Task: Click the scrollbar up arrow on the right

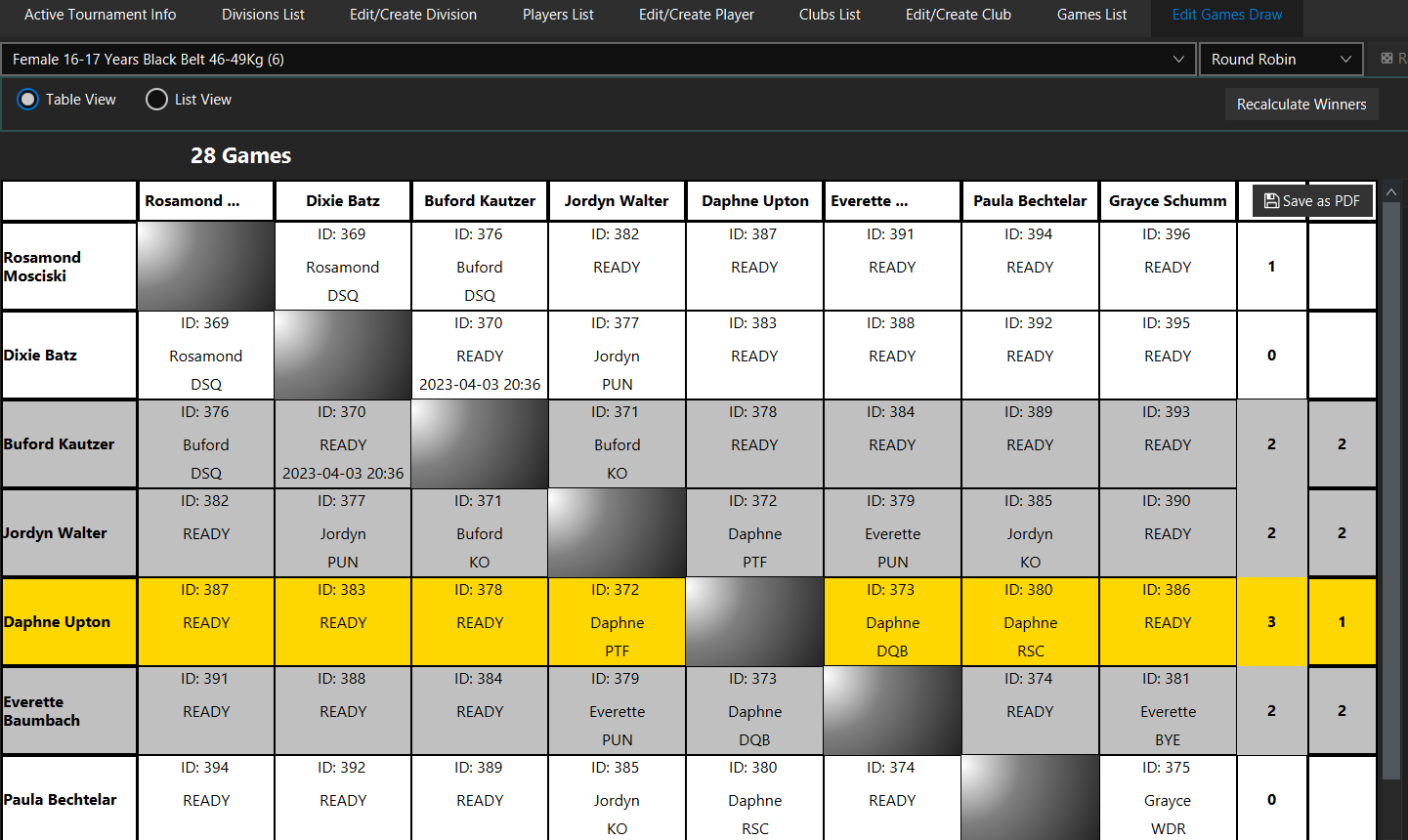Action: [1390, 191]
